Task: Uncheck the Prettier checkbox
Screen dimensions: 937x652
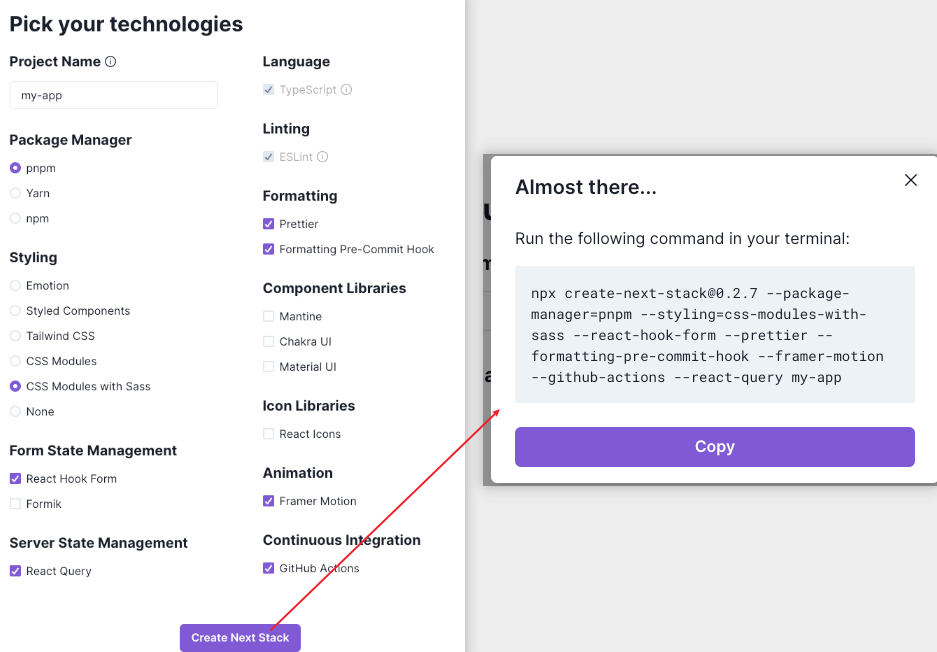Action: pyautogui.click(x=268, y=224)
